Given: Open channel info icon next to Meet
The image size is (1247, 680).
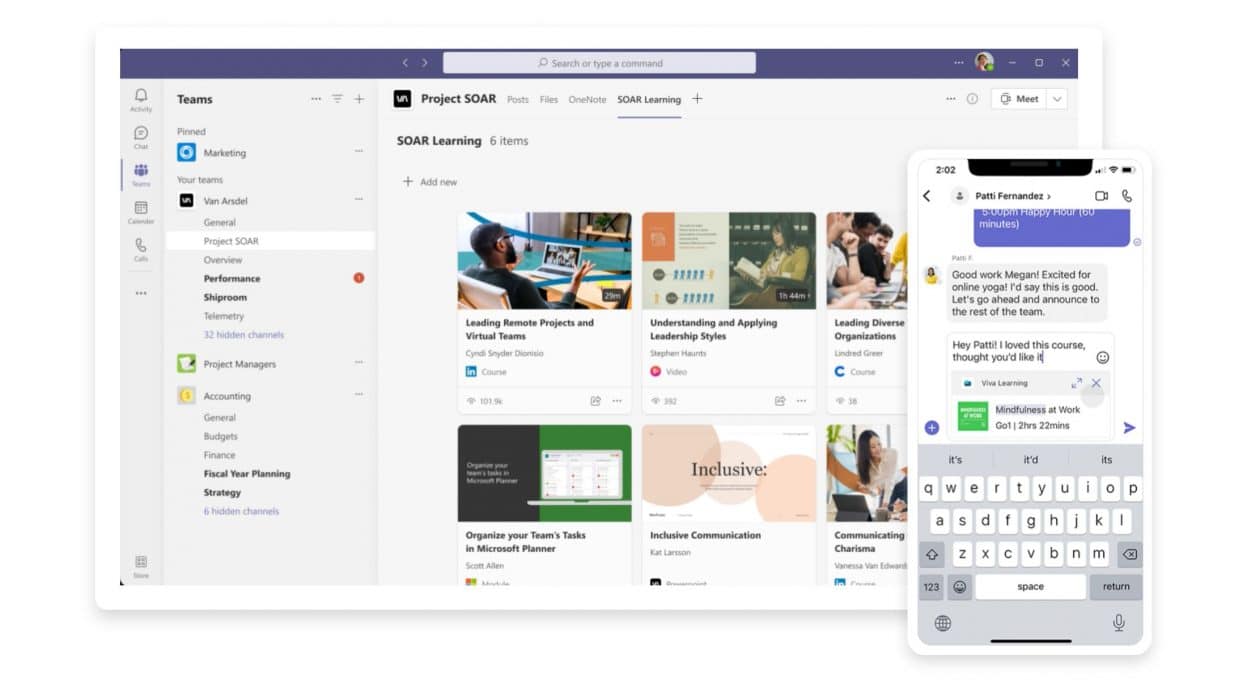Looking at the screenshot, I should [x=972, y=99].
